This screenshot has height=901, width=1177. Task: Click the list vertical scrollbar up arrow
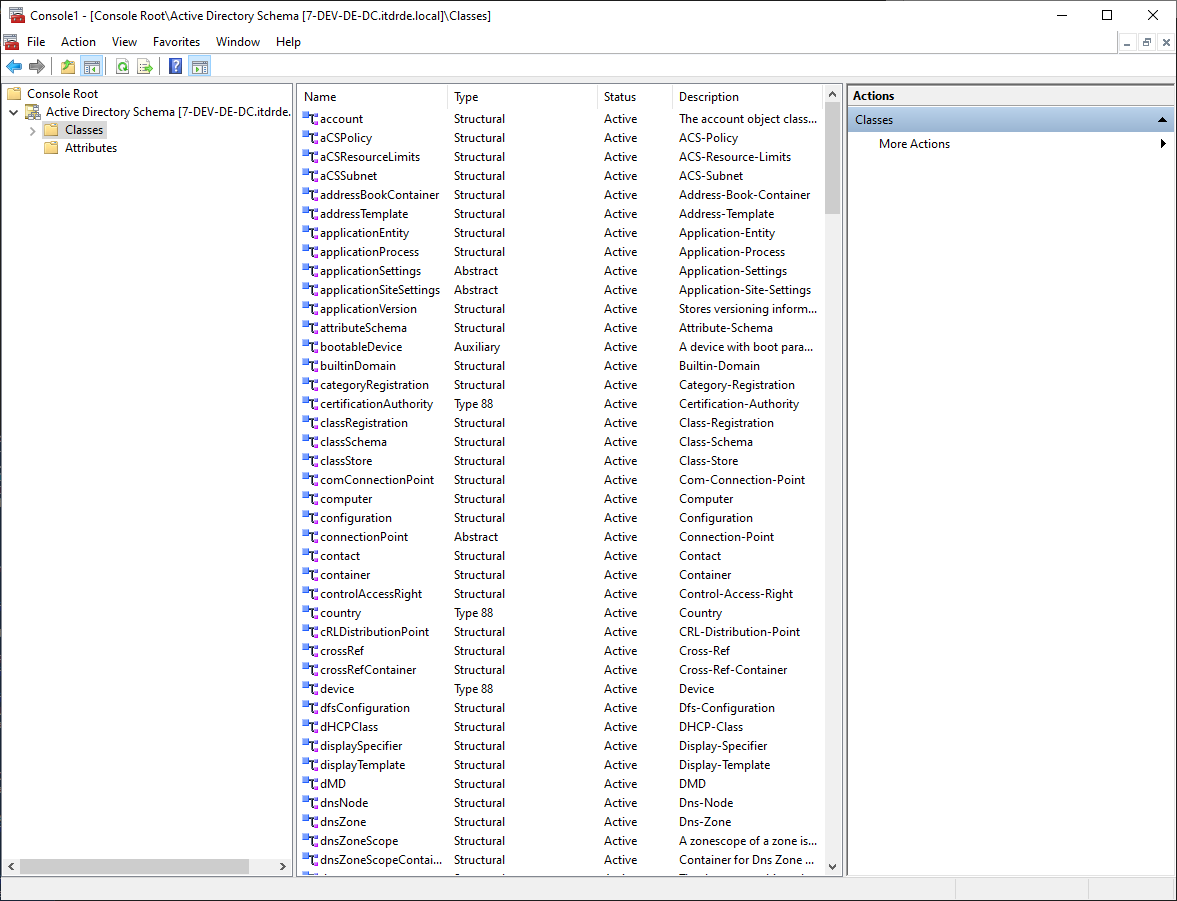(832, 95)
